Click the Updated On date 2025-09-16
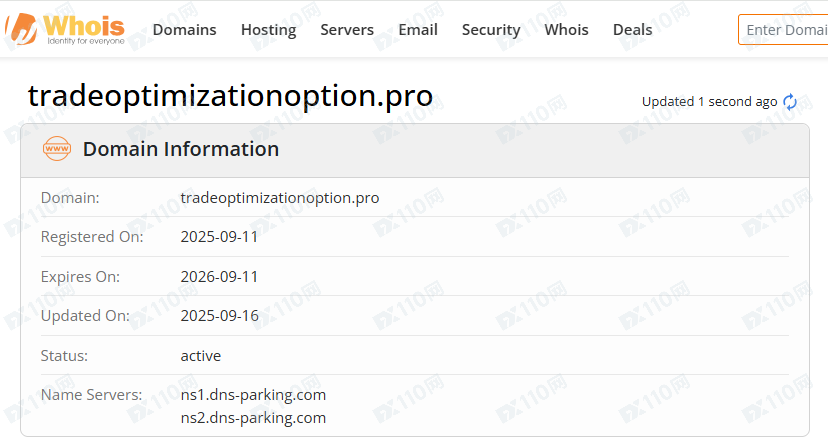 point(219,316)
